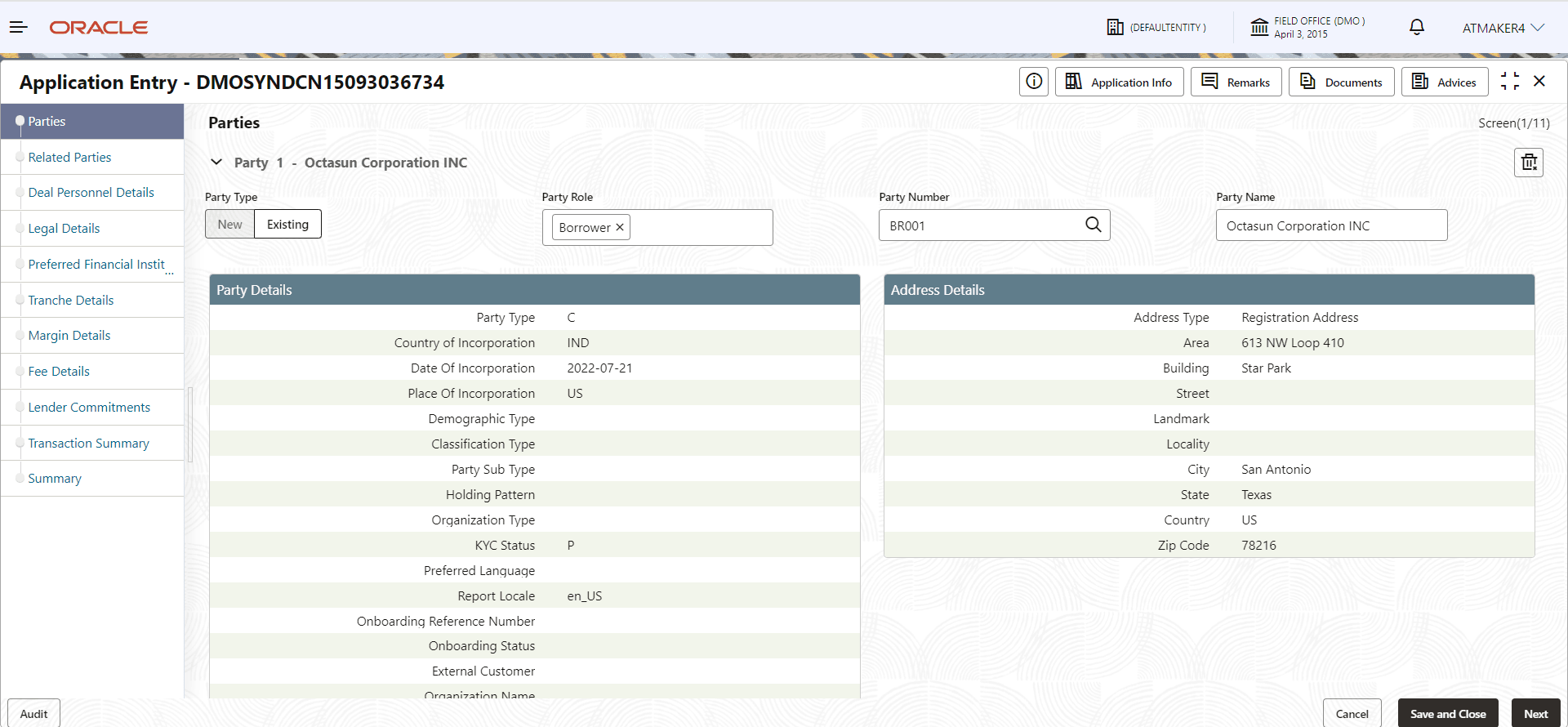Click the Building value Star Park
1568x727 pixels.
[x=1267, y=368]
